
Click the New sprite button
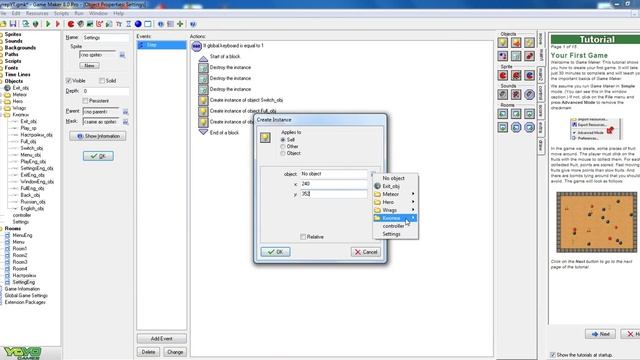pyautogui.click(x=89, y=65)
